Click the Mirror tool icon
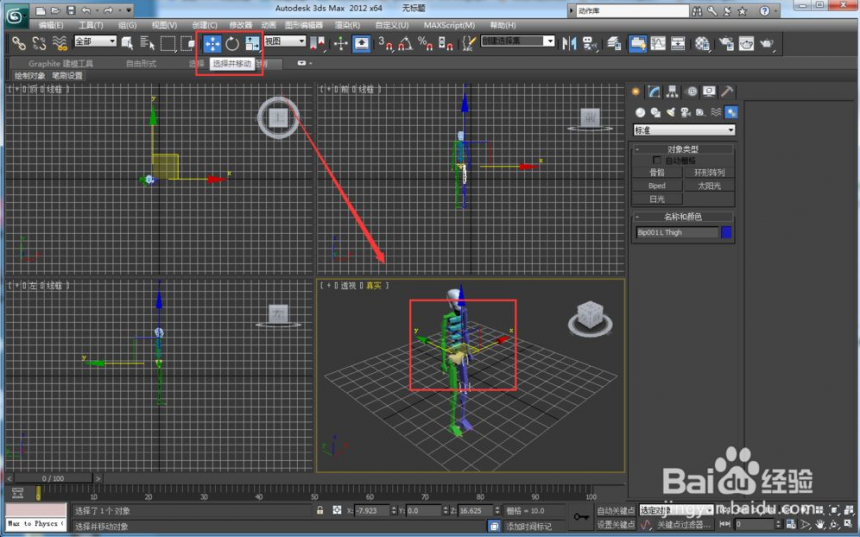This screenshot has width=860, height=537. [x=569, y=43]
